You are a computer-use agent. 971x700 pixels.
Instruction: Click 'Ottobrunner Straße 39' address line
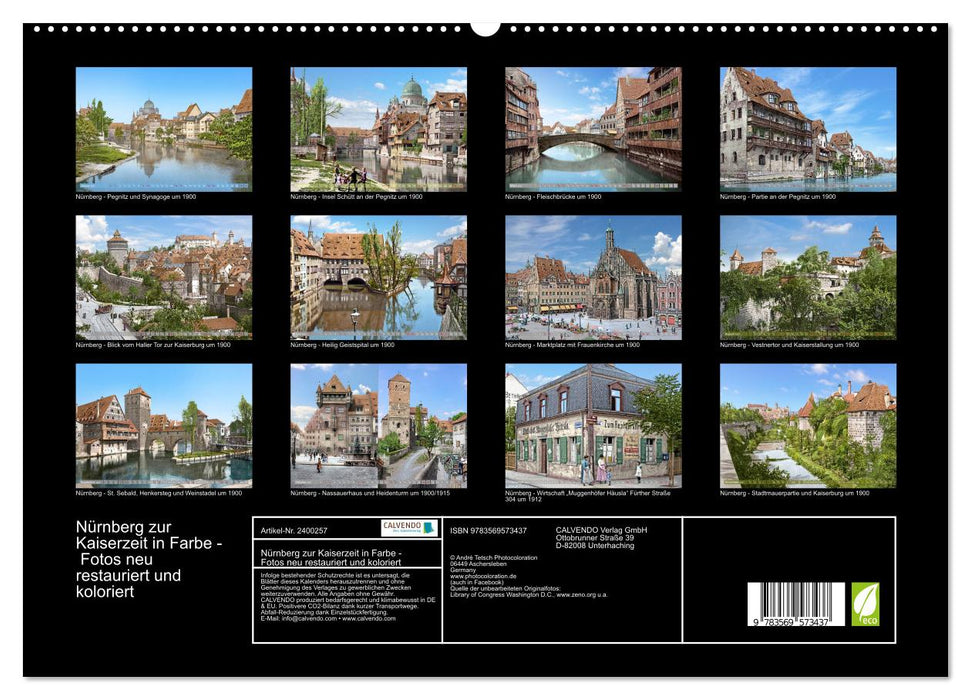(594, 538)
